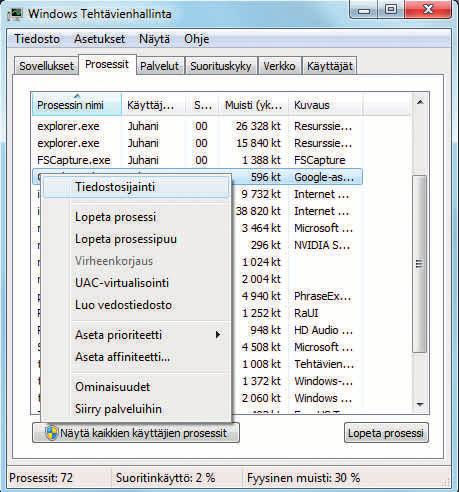The height and width of the screenshot is (492, 459).
Task: Click the scrollbar down arrow in the process list
Action: (x=420, y=404)
